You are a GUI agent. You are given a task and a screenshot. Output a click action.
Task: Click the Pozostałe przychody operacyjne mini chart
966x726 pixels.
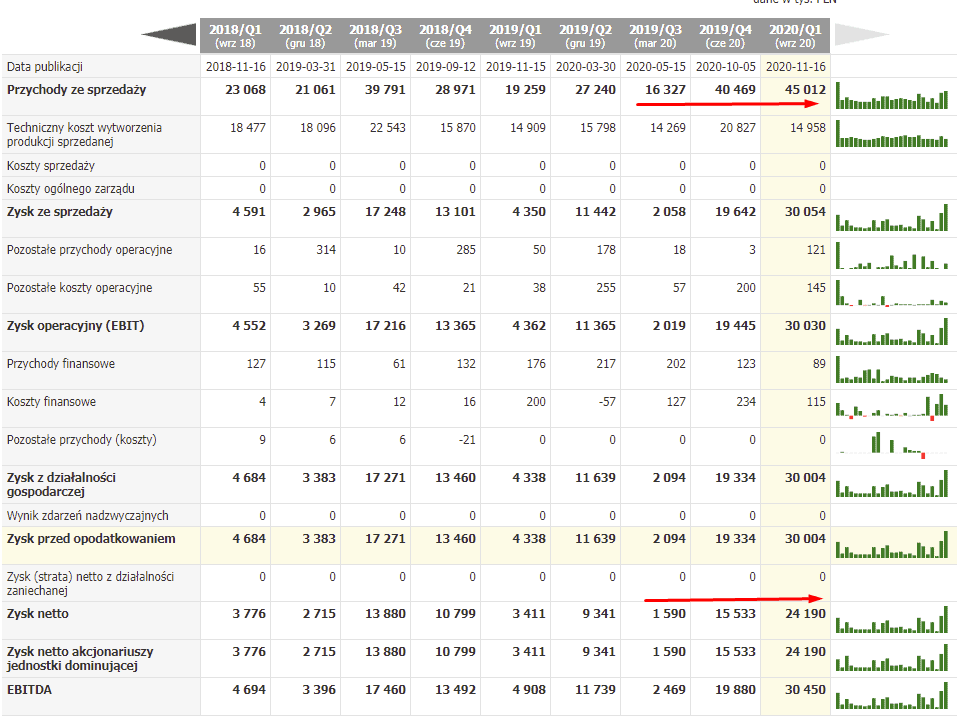(x=892, y=256)
